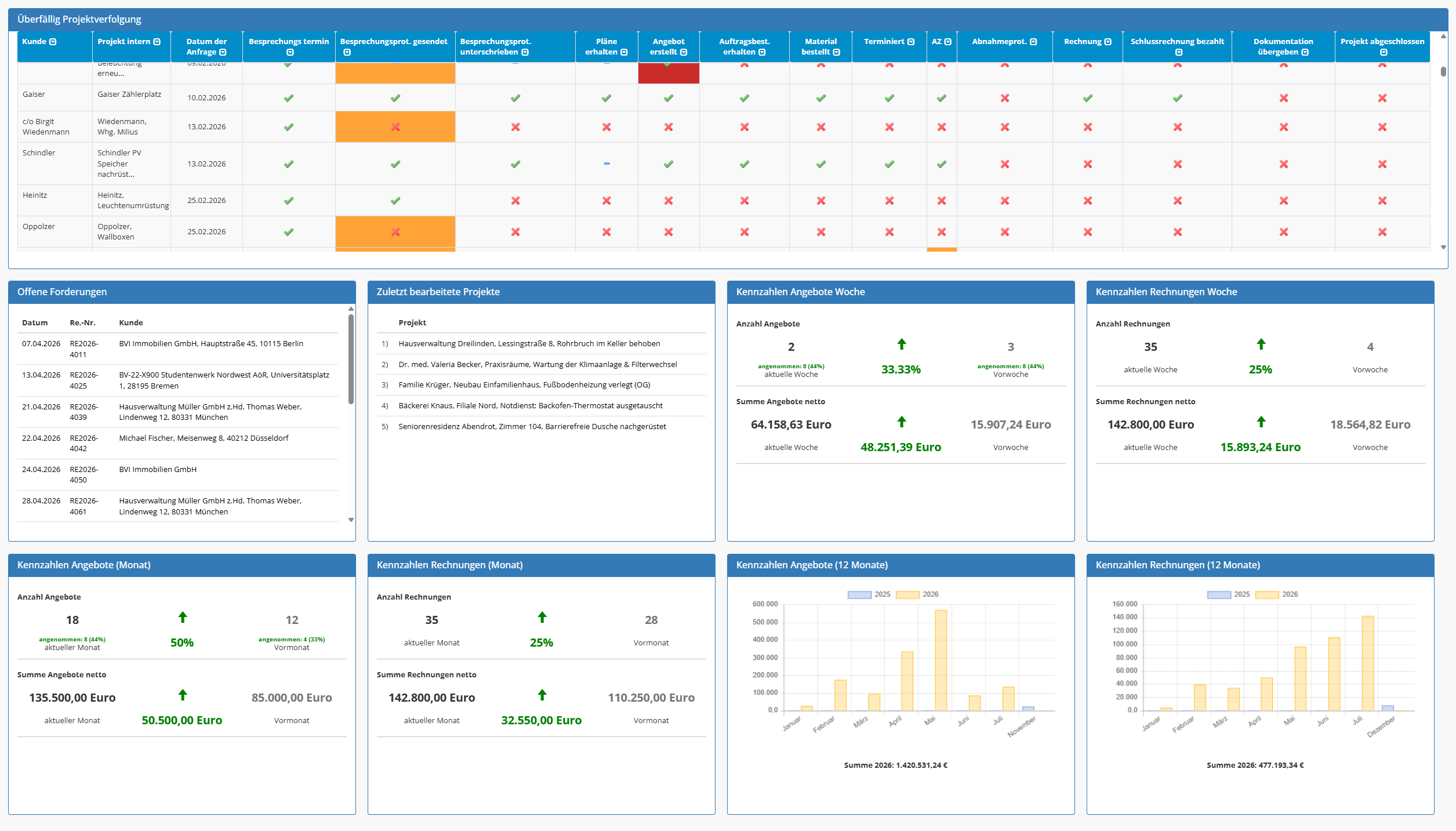Click scrollbar down arrow in Offene Forderungen
The image size is (1456, 831).
pos(351,520)
